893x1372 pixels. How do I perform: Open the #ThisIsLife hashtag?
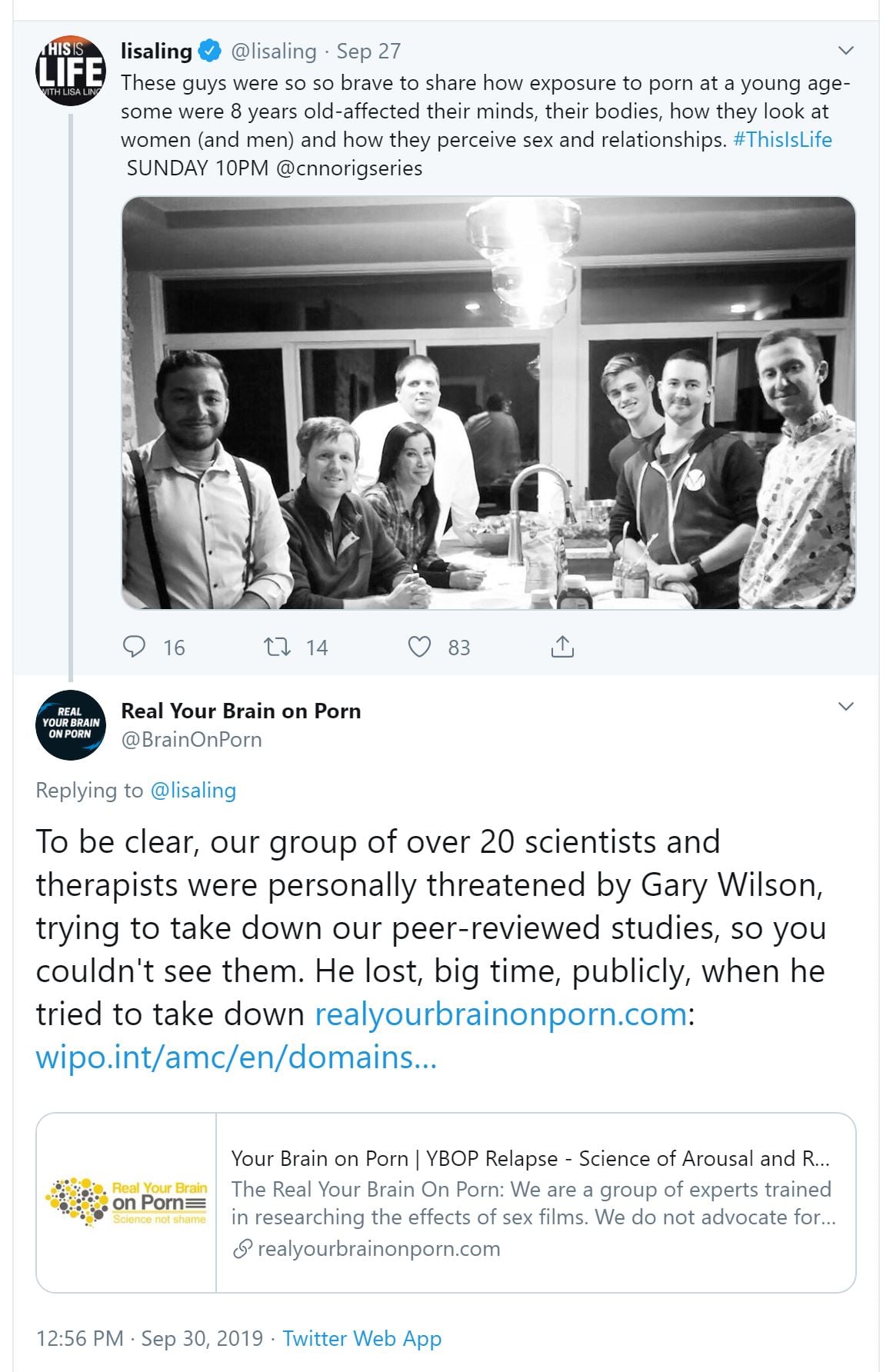[x=782, y=139]
